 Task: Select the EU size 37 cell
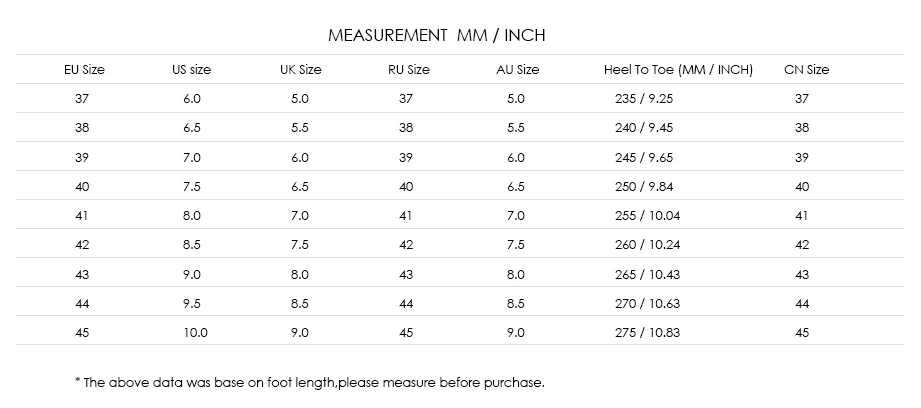pyautogui.click(x=82, y=99)
